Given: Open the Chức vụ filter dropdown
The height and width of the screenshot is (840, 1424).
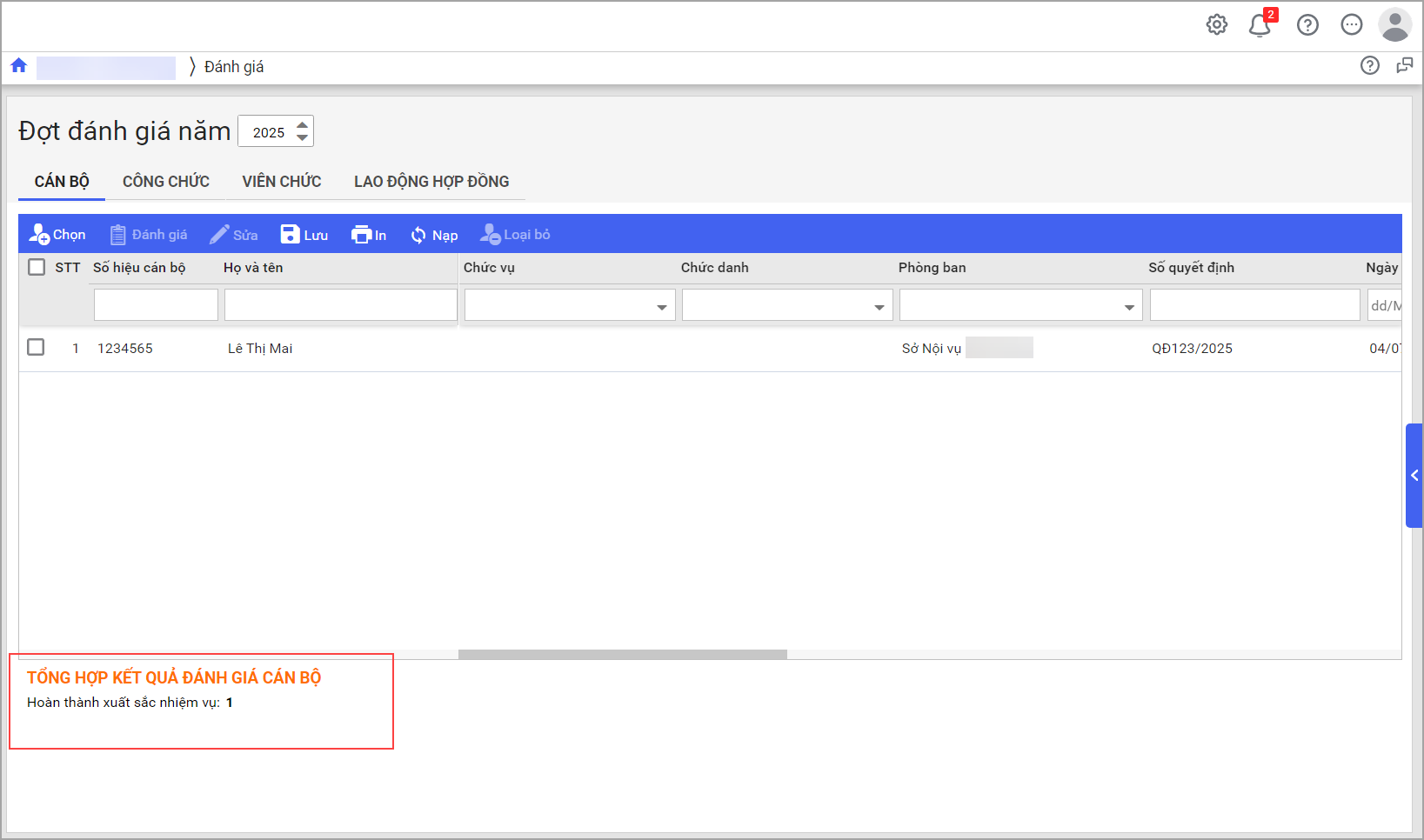Looking at the screenshot, I should (661, 307).
